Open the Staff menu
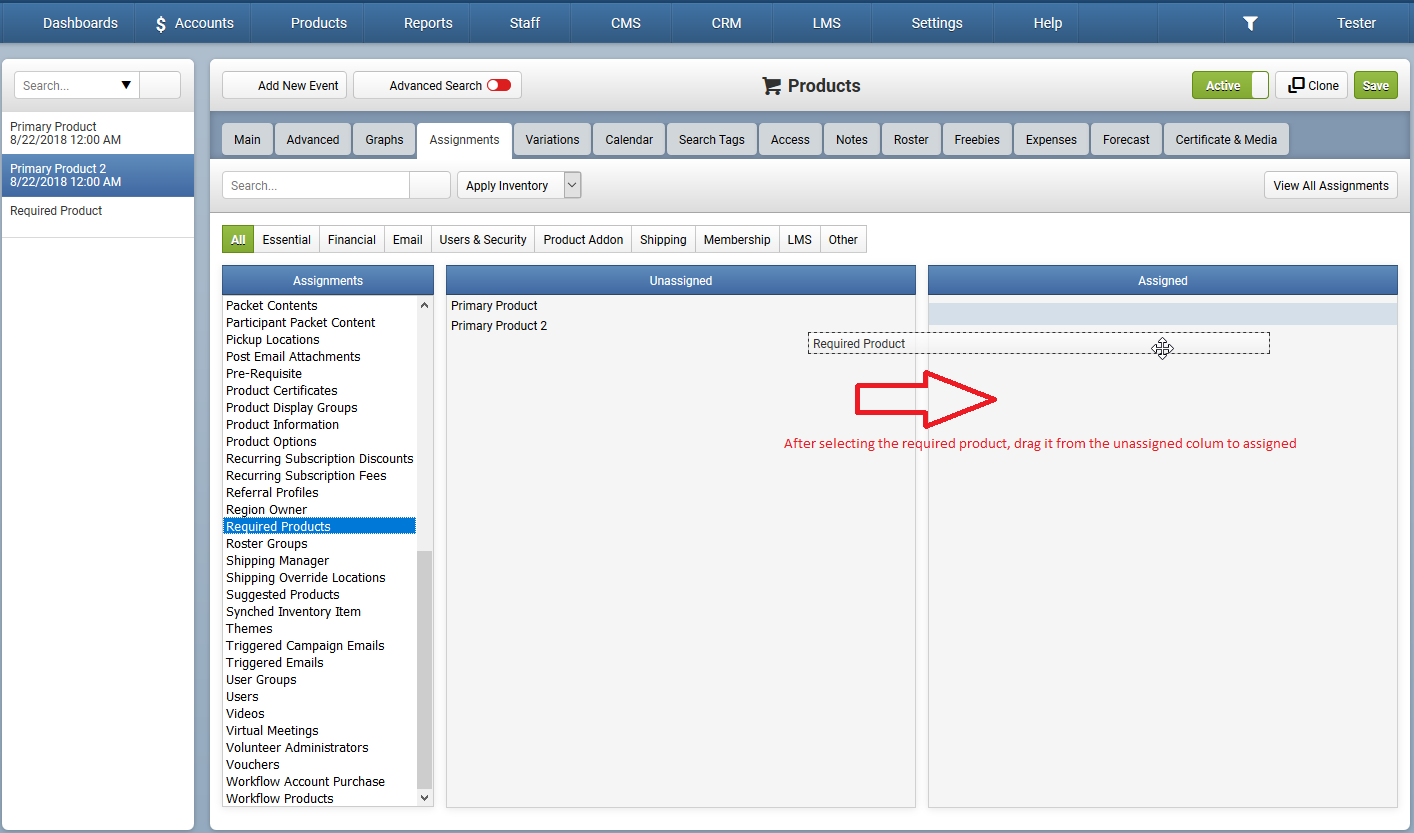The image size is (1414, 833). pyautogui.click(x=525, y=23)
